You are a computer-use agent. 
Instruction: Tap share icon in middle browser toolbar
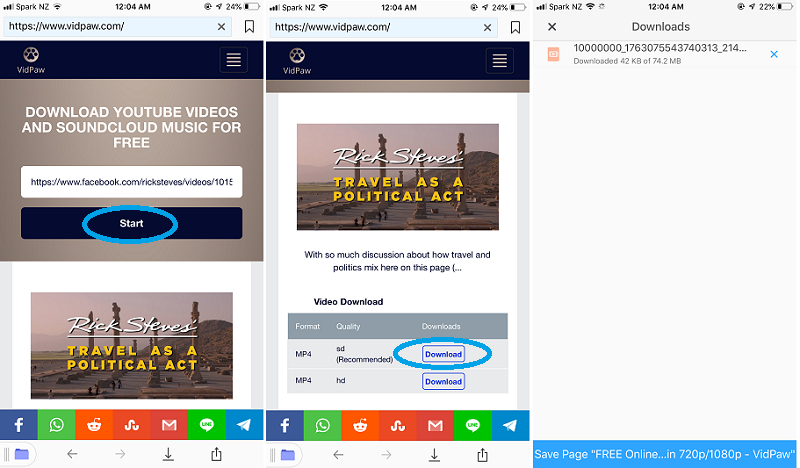click(x=482, y=454)
